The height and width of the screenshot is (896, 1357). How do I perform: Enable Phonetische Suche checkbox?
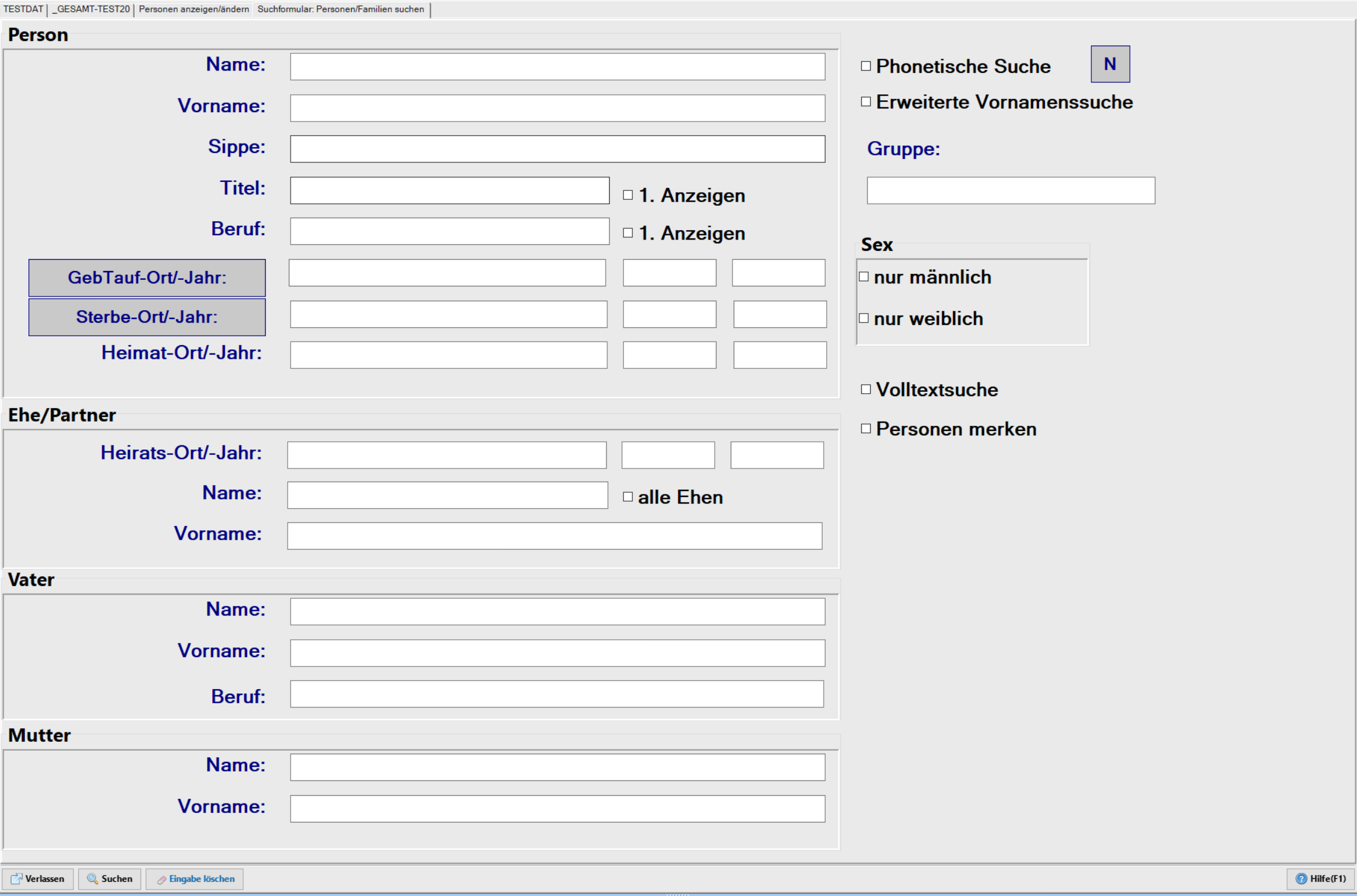[x=866, y=66]
